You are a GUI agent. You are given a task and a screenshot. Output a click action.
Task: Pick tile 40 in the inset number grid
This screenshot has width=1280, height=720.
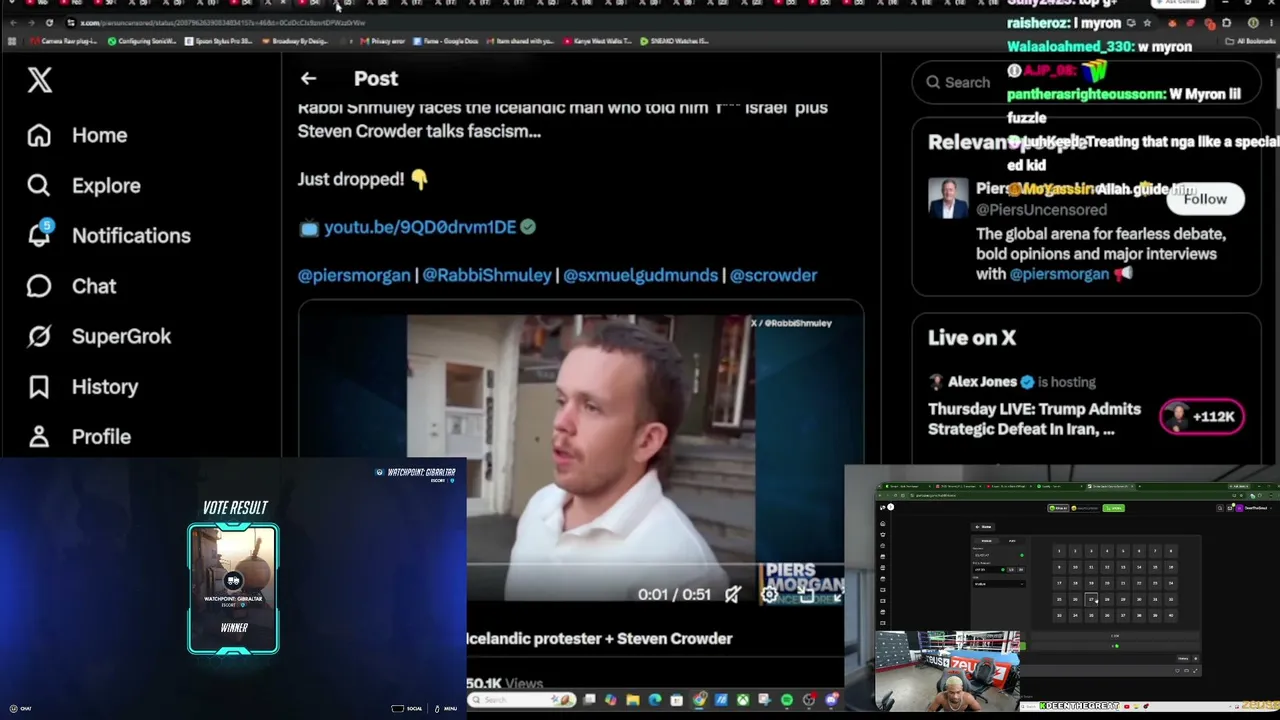point(1171,615)
